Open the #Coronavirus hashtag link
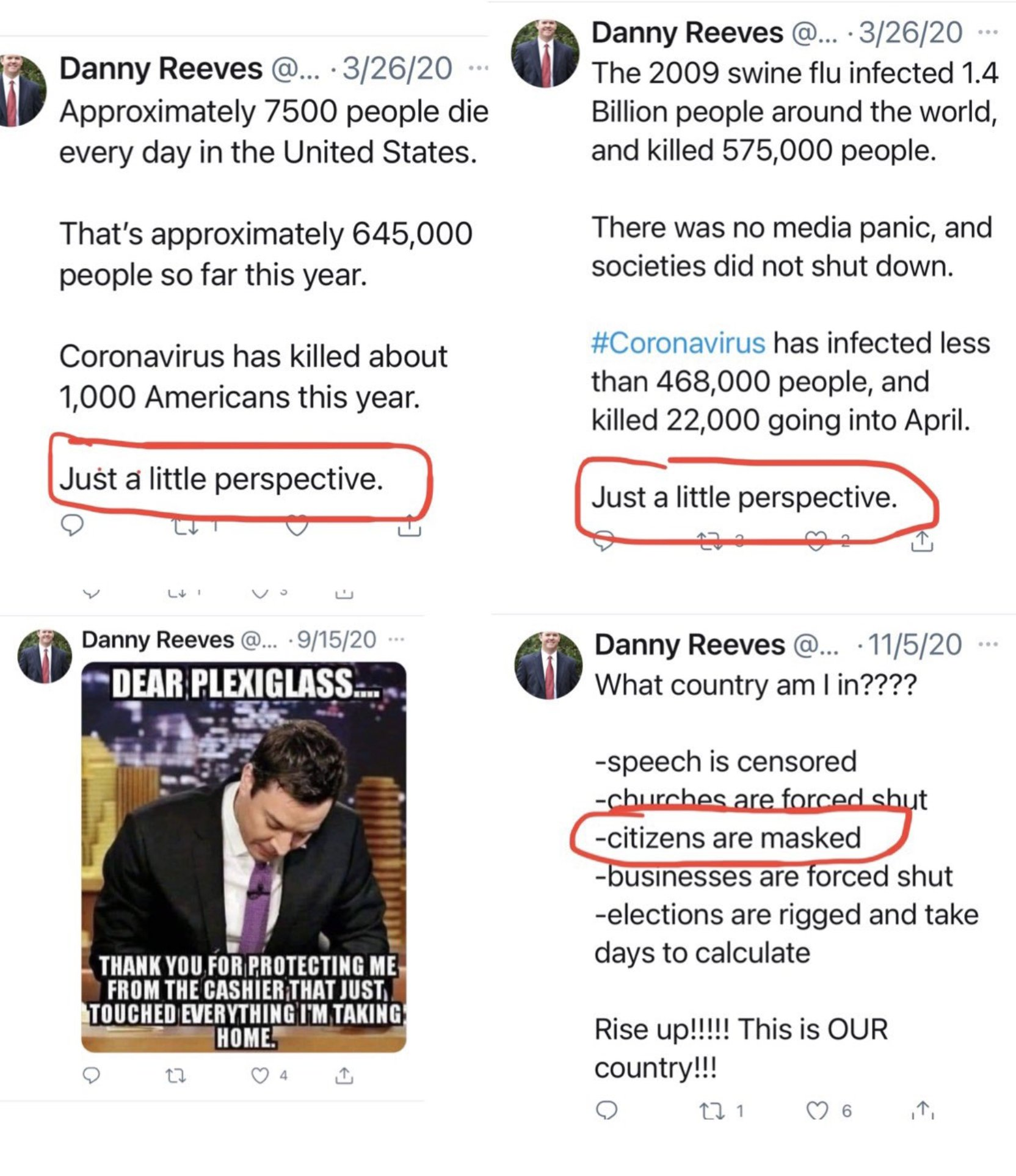Screen dimensions: 1016x1176 [678, 343]
